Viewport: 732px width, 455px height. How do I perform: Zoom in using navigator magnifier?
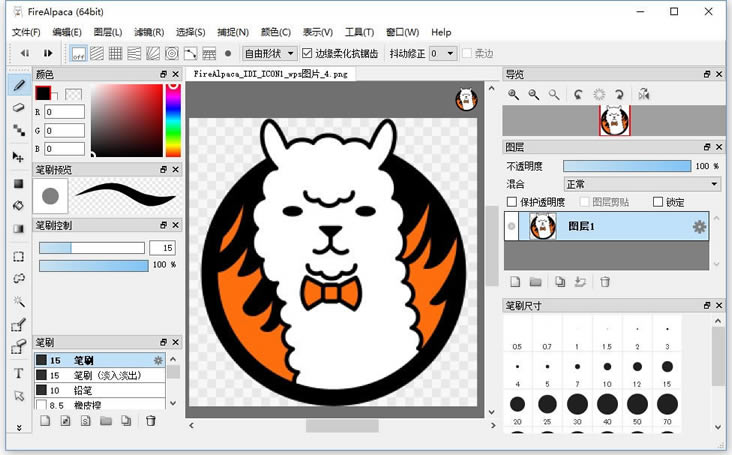point(514,95)
